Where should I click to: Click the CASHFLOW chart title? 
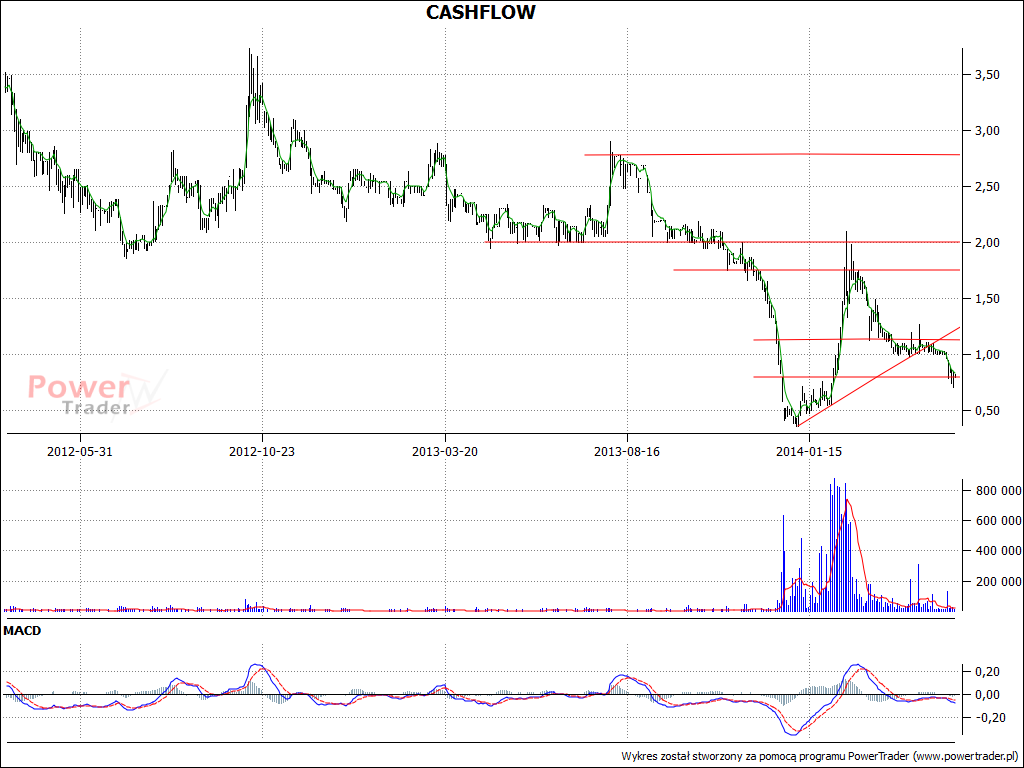(480, 12)
